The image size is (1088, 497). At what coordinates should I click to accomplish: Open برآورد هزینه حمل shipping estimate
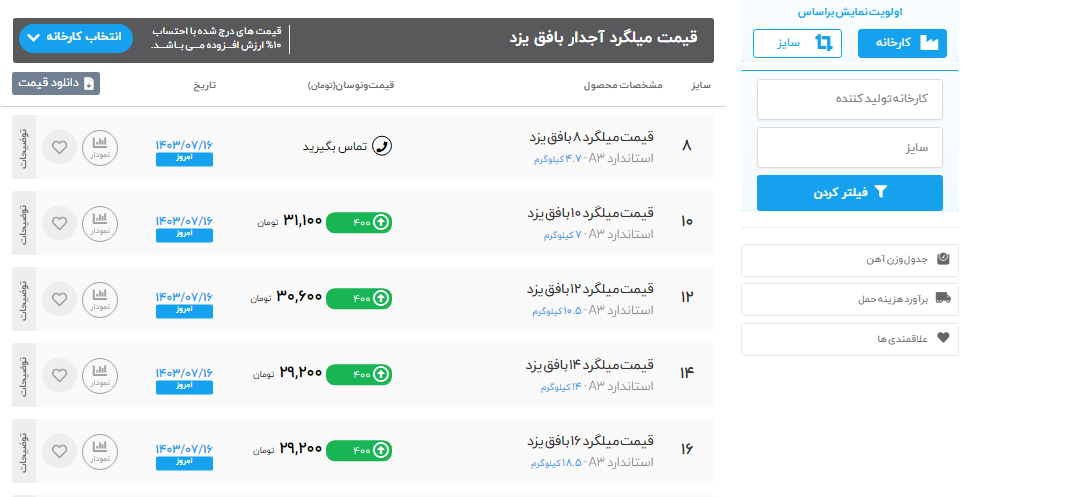[x=849, y=299]
